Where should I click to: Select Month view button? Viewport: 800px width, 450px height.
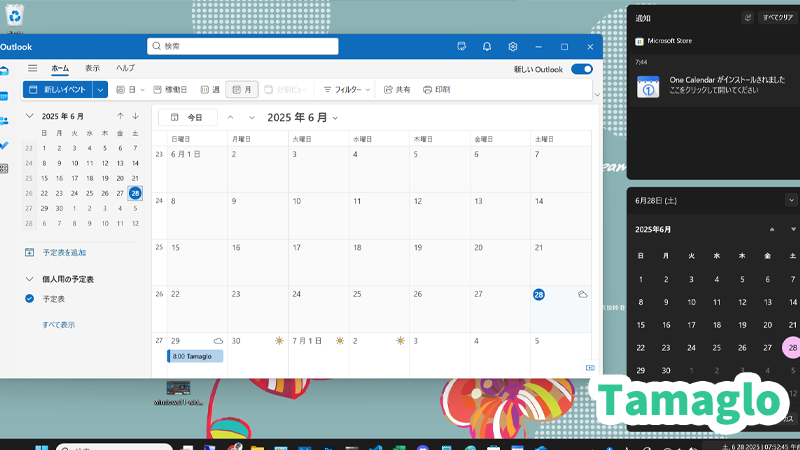click(x=242, y=89)
